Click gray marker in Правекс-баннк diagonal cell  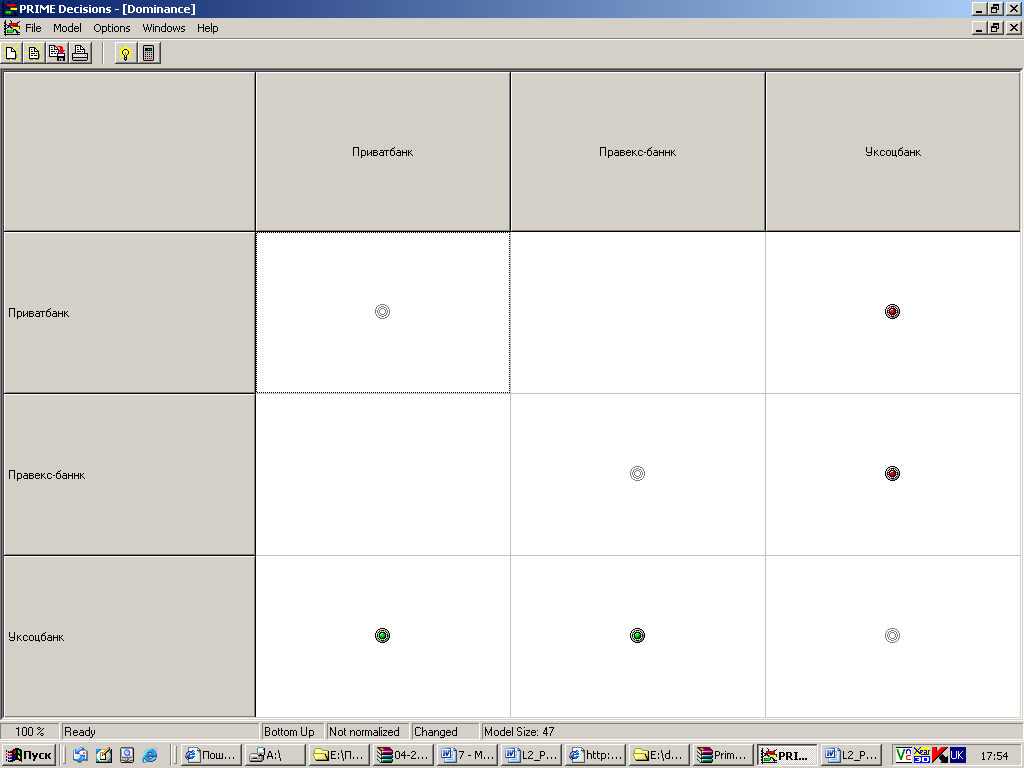click(x=637, y=473)
